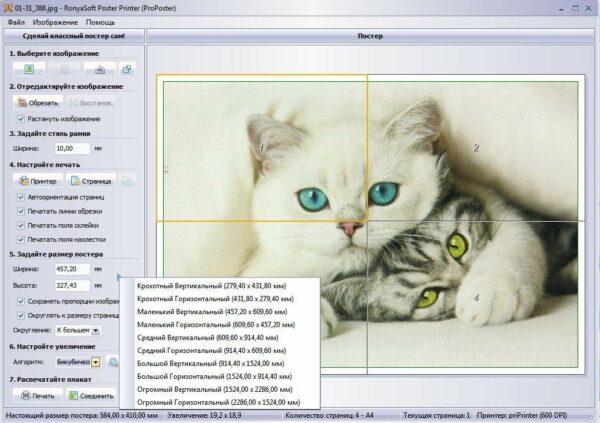Click the scanner import image icon
600x423 pixels.
(x=100, y=69)
